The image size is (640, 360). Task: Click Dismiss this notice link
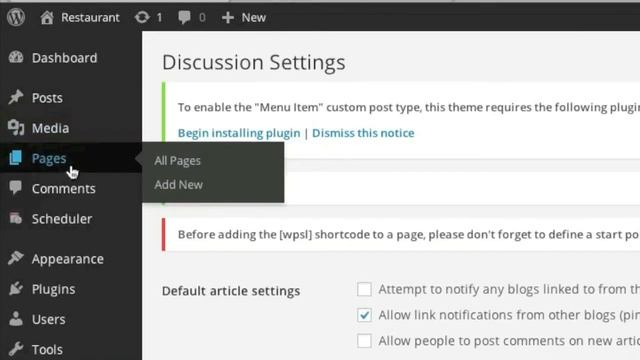(363, 133)
